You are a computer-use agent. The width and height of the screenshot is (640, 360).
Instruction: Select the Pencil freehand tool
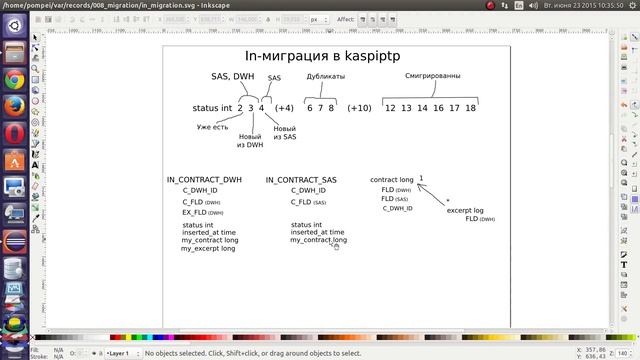(x=35, y=133)
